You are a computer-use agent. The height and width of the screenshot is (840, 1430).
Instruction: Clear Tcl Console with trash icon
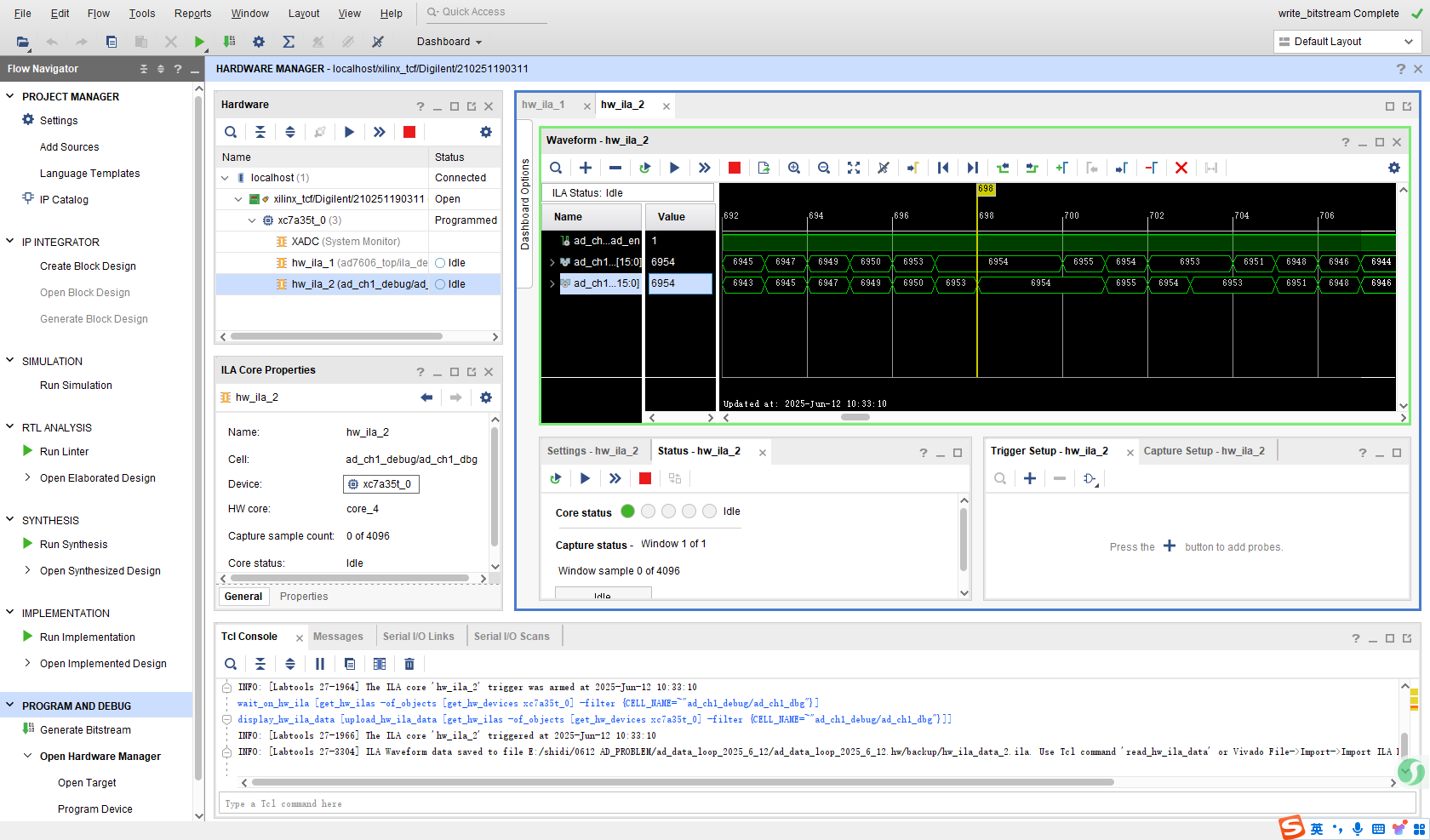tap(409, 664)
